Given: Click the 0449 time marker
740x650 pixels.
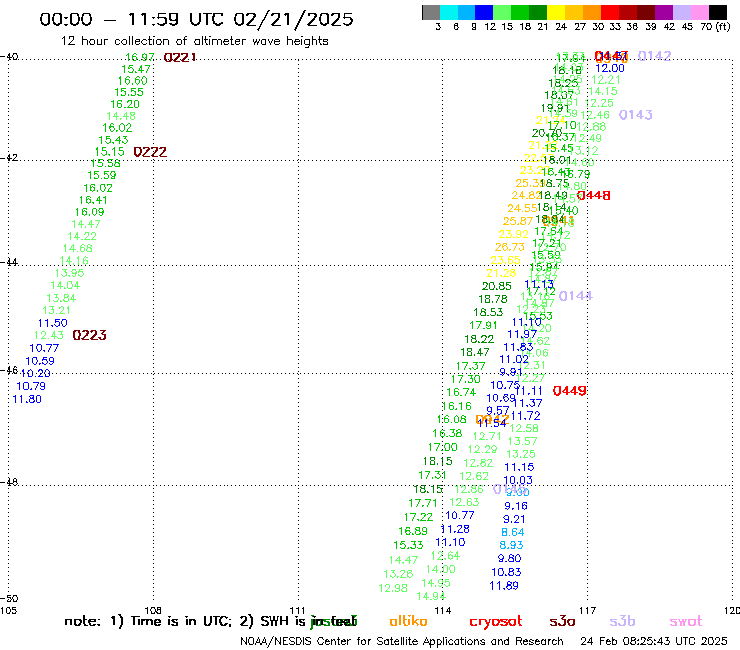Looking at the screenshot, I should pos(570,391).
